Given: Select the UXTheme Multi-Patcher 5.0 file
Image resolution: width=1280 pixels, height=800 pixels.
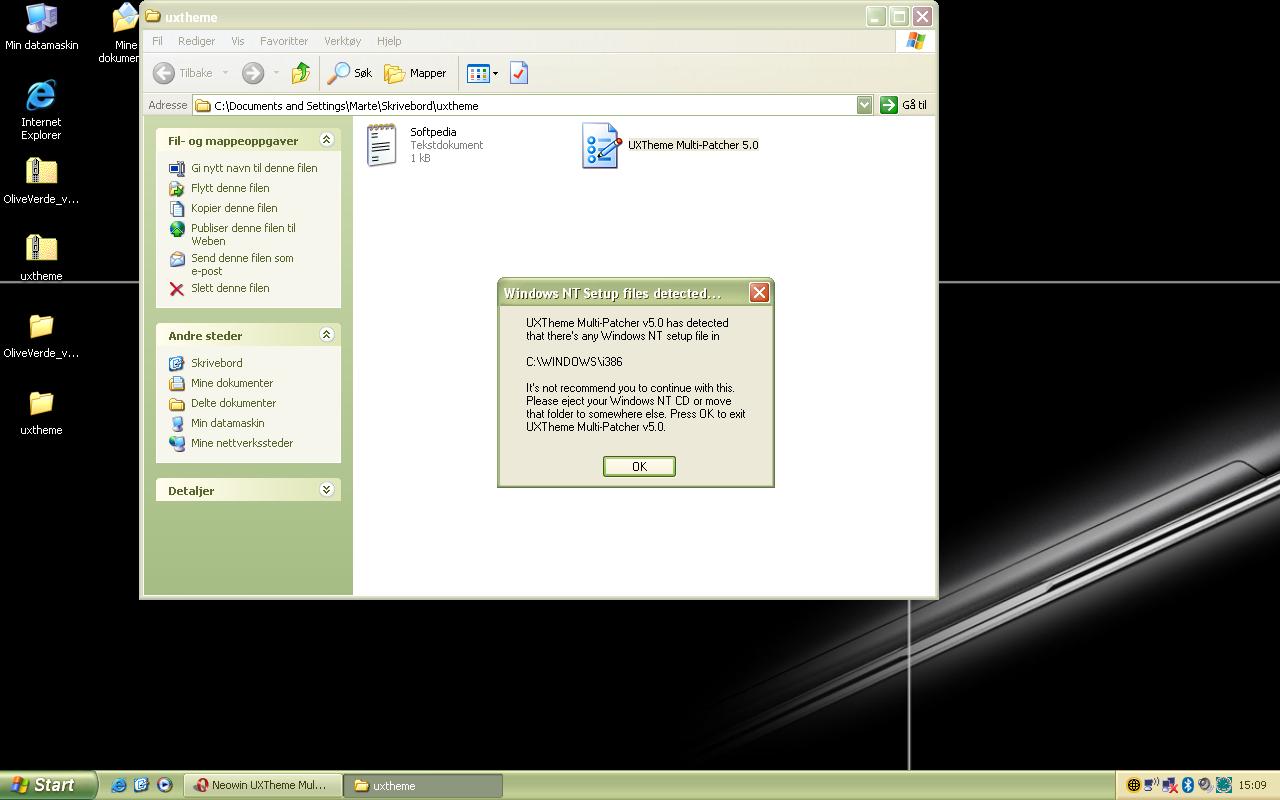Looking at the screenshot, I should click(x=670, y=145).
